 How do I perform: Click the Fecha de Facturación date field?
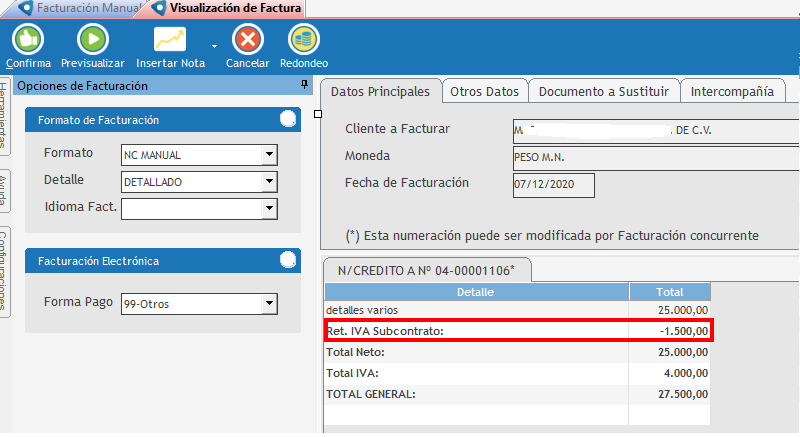point(552,185)
